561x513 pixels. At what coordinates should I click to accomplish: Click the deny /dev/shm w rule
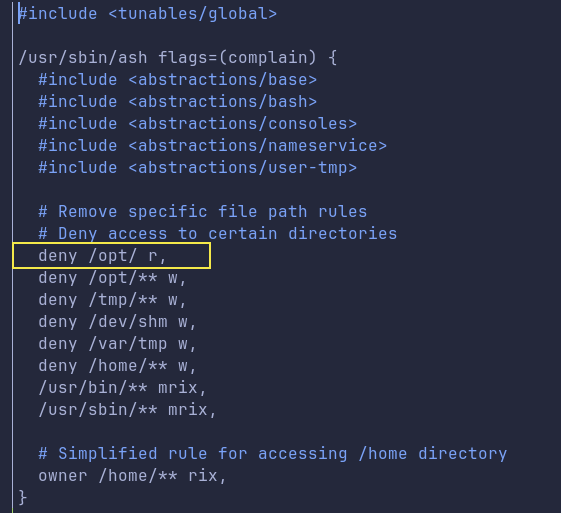117,322
